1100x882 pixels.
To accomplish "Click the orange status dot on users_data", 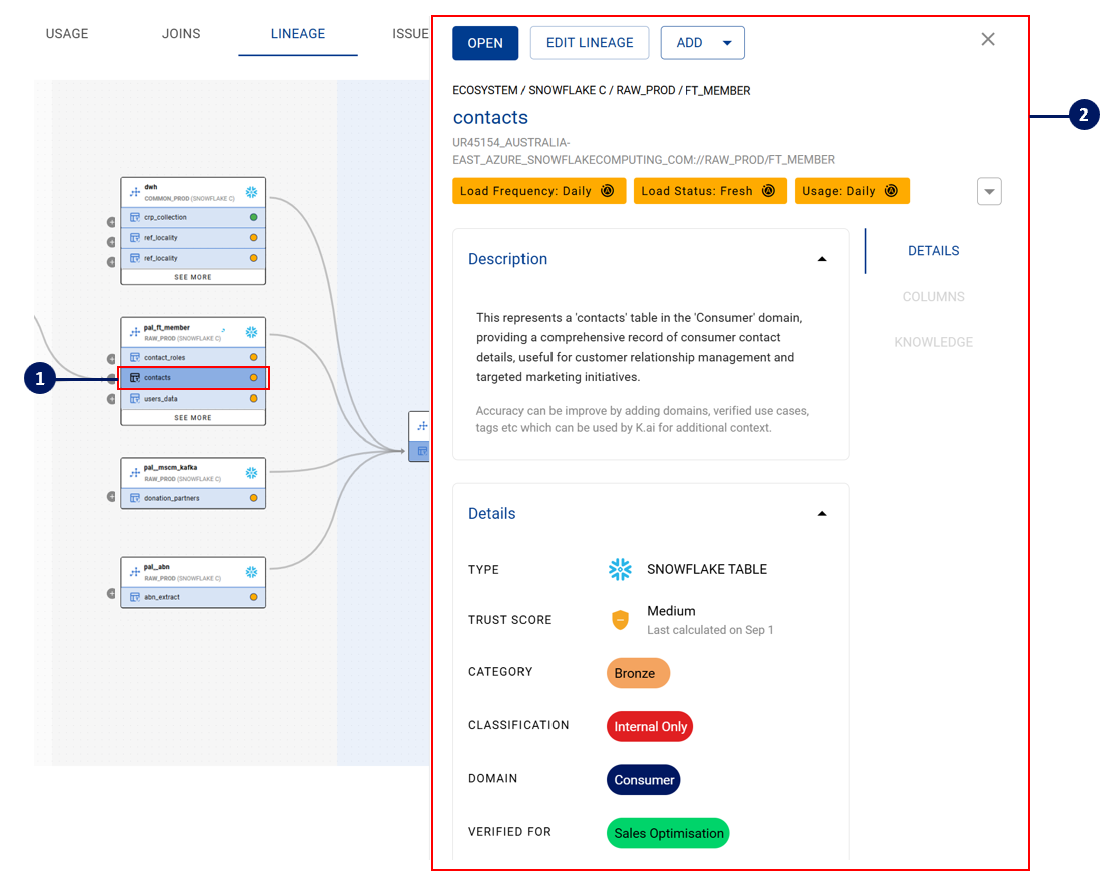I will tap(253, 398).
